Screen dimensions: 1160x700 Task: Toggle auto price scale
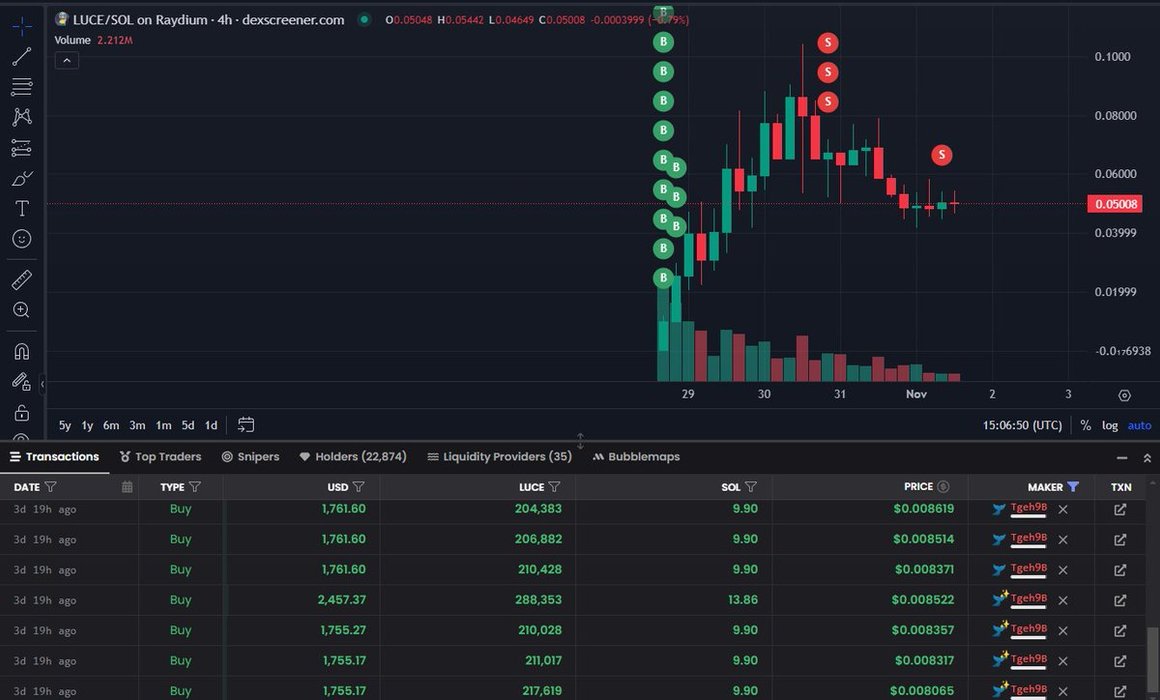point(1139,425)
